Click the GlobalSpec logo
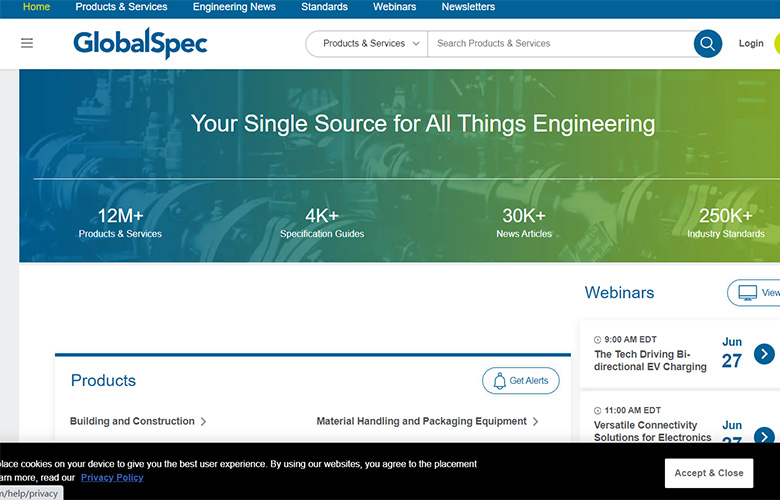The height and width of the screenshot is (500, 780). coord(140,44)
